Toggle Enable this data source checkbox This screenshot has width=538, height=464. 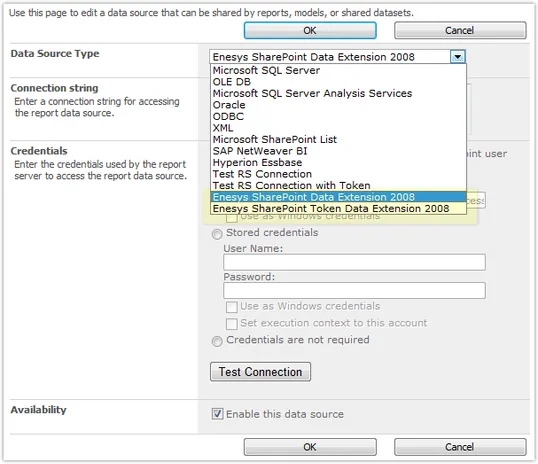tap(218, 414)
